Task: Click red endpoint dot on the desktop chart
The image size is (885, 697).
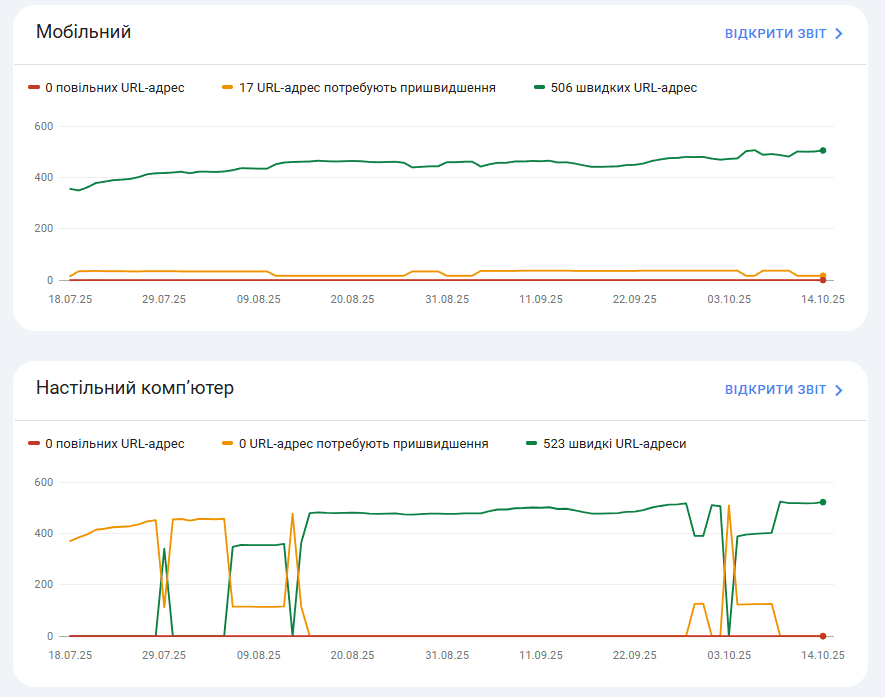Action: (823, 636)
